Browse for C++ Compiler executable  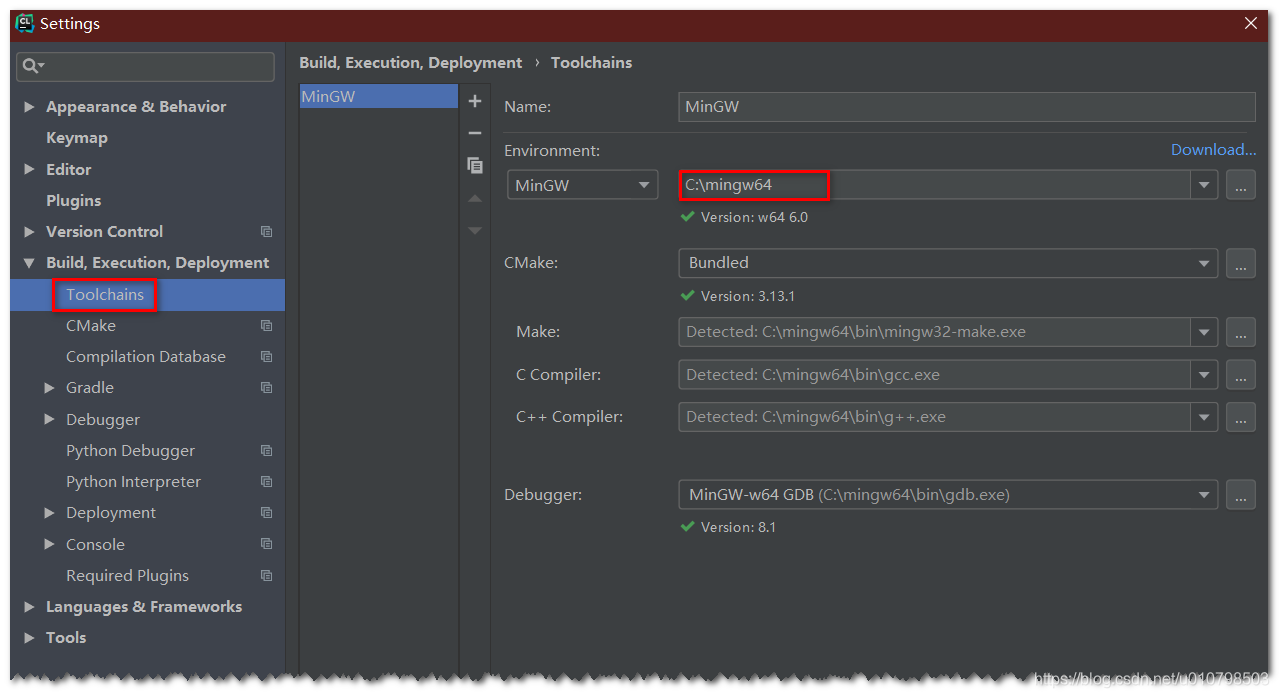(x=1240, y=417)
